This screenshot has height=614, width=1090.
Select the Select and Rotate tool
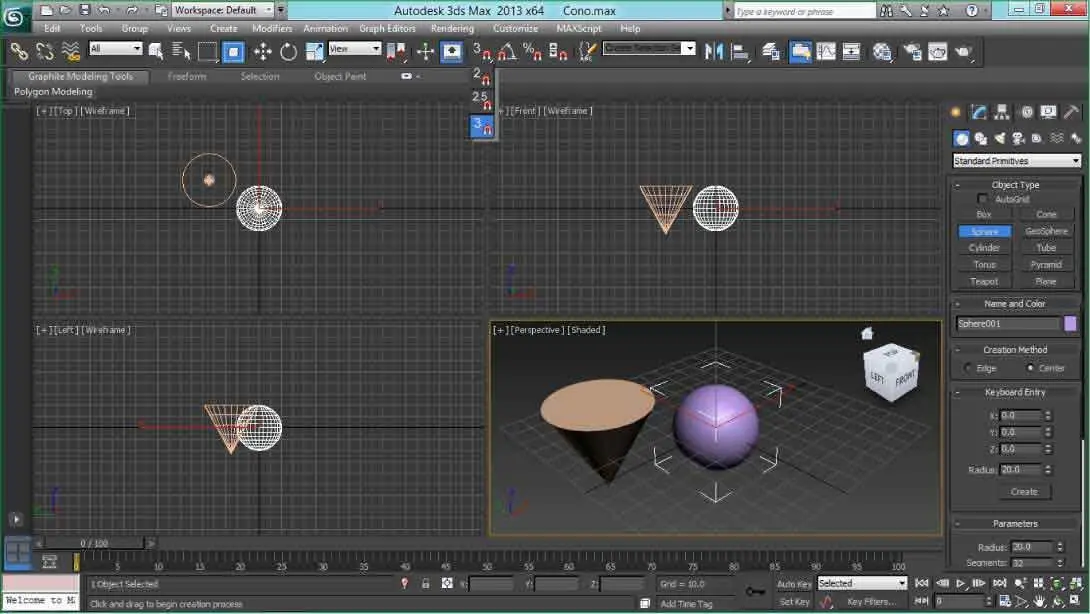pos(288,51)
